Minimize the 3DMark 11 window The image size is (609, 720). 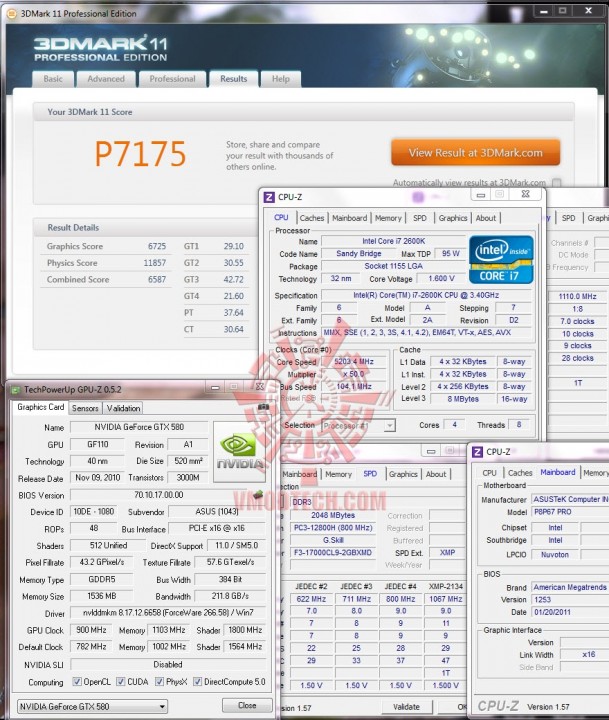pos(544,11)
